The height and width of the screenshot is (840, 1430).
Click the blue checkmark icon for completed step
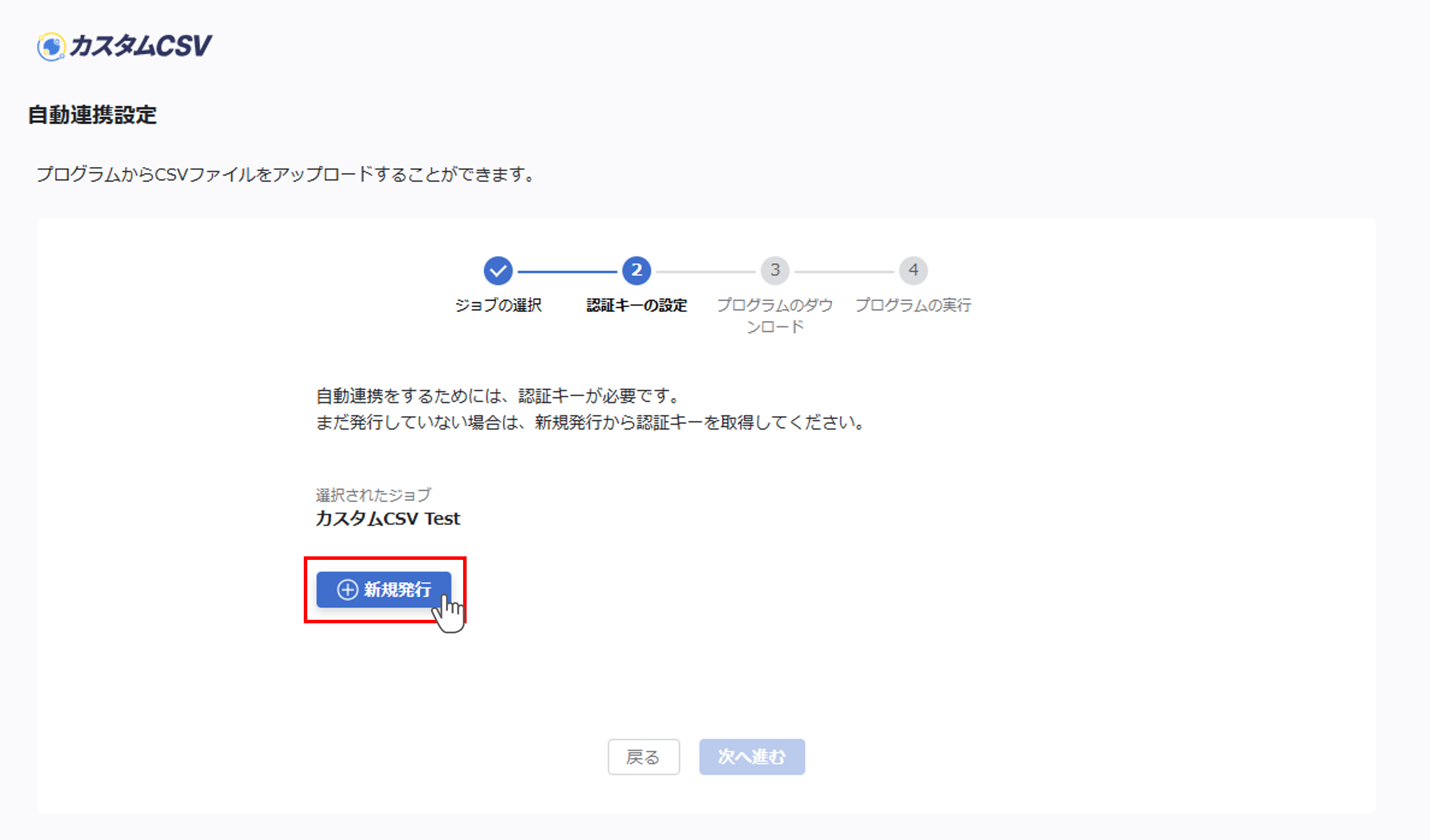point(498,271)
